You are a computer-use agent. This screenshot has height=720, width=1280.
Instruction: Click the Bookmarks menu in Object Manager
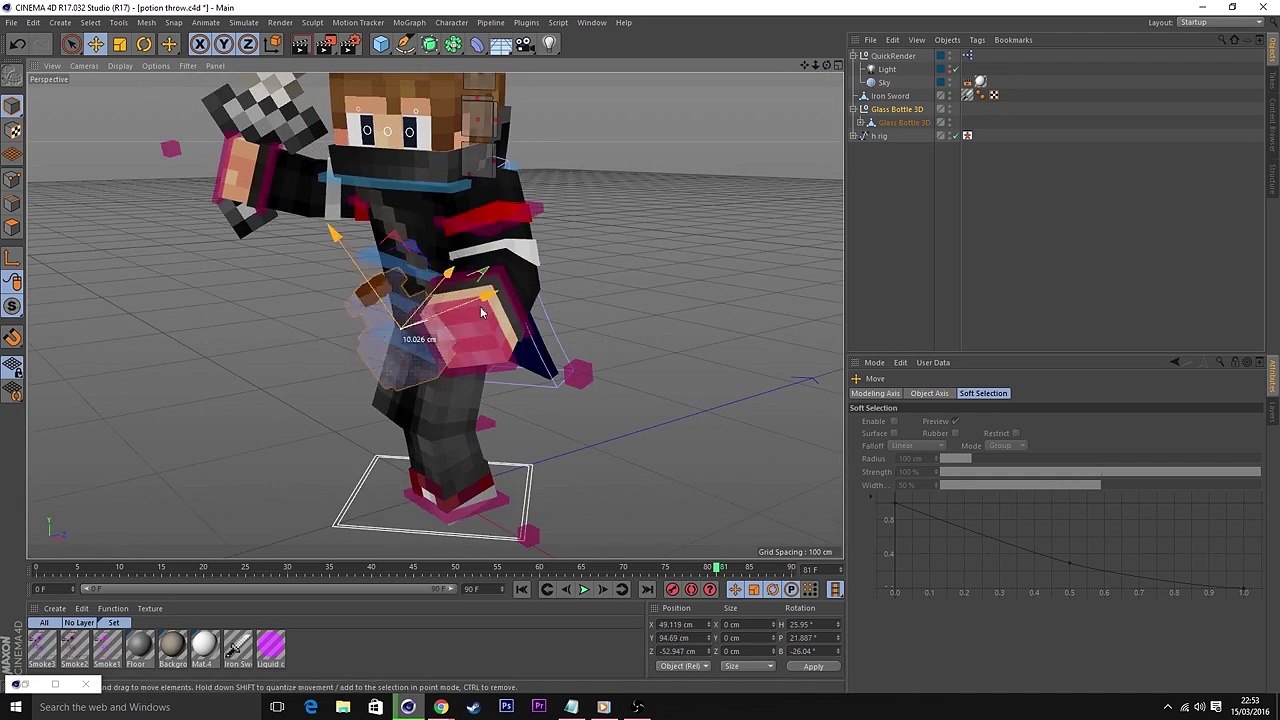pyautogui.click(x=1013, y=40)
